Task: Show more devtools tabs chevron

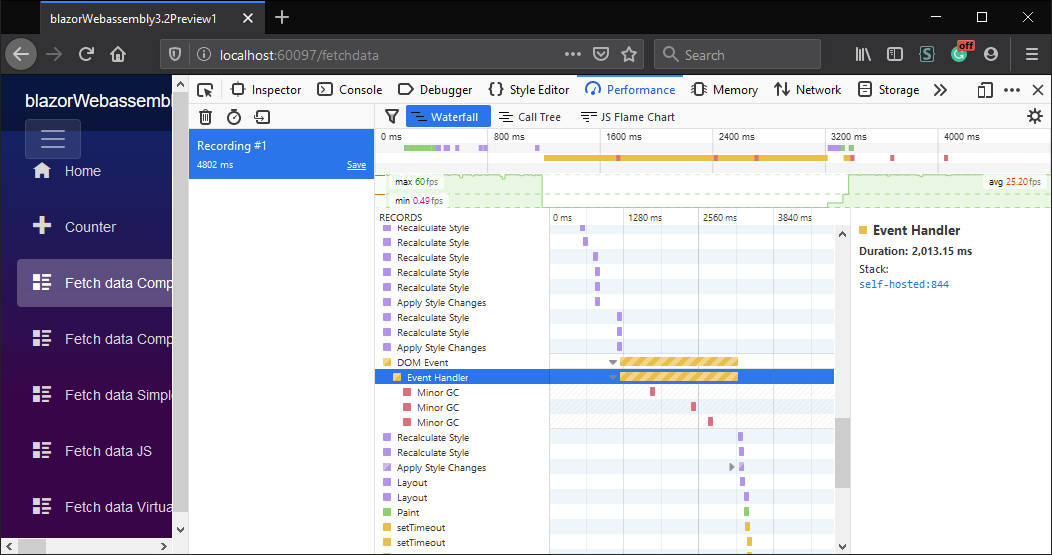Action: pos(941,90)
